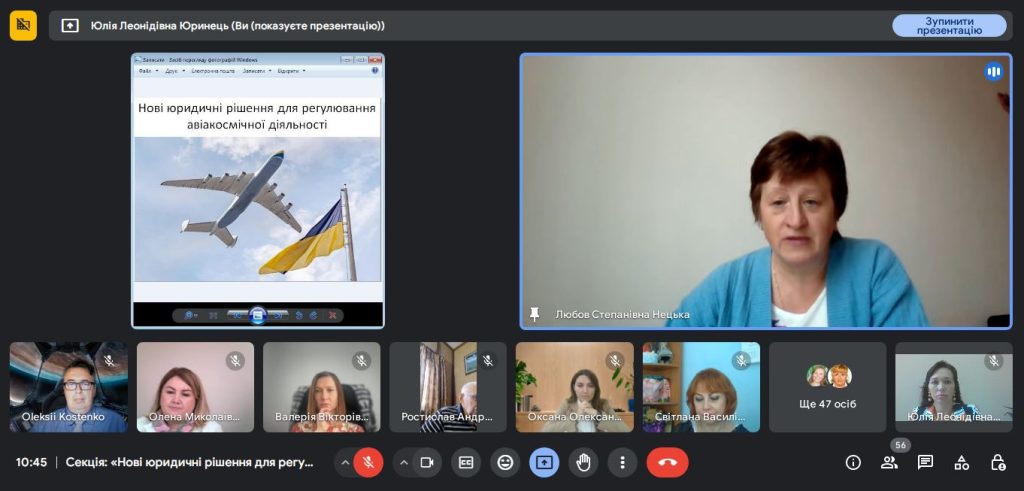Raise hand using the hand icon
This screenshot has height=491, width=1024.
point(584,462)
